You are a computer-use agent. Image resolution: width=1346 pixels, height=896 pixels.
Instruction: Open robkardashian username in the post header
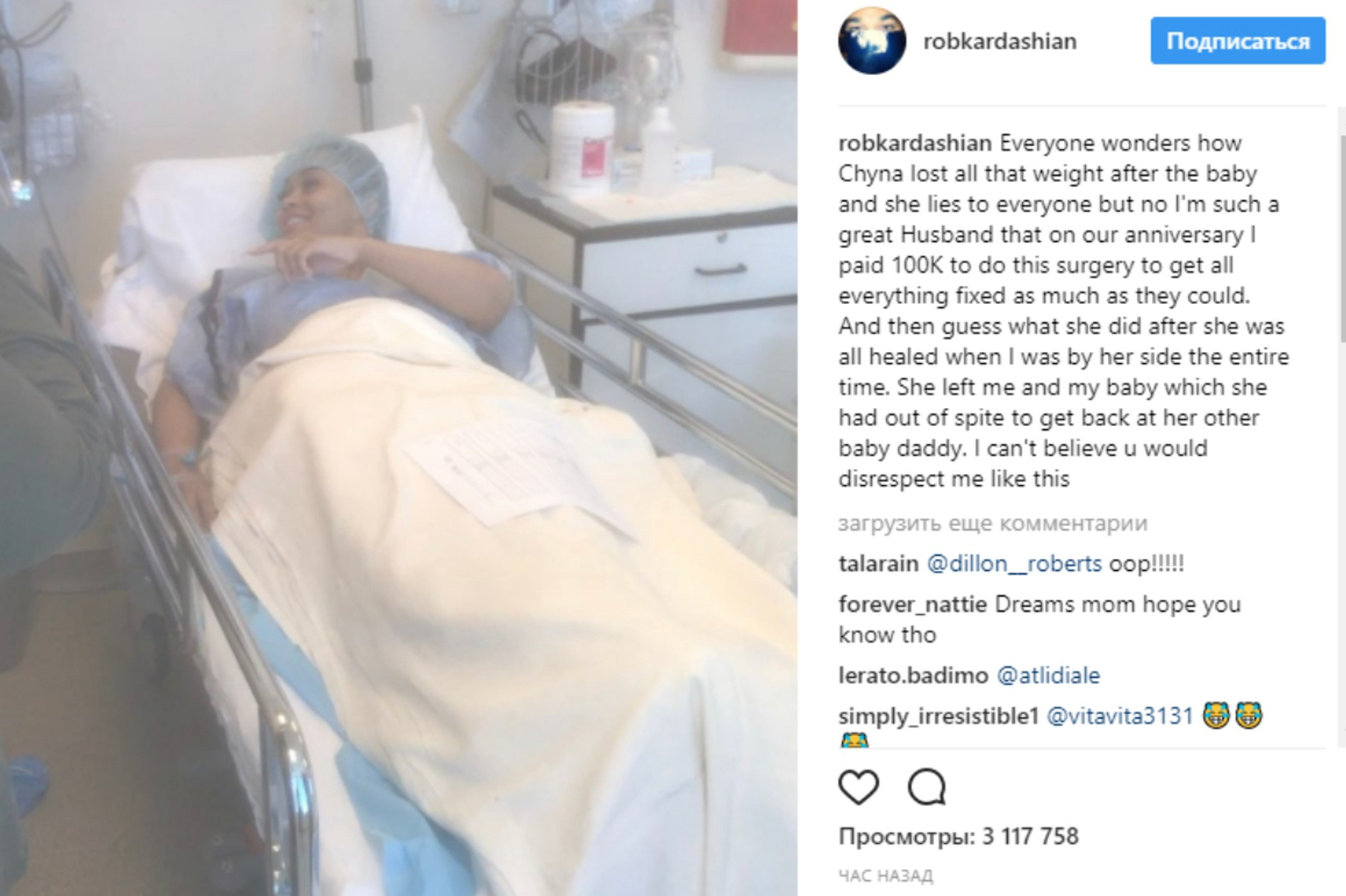coord(1000,41)
